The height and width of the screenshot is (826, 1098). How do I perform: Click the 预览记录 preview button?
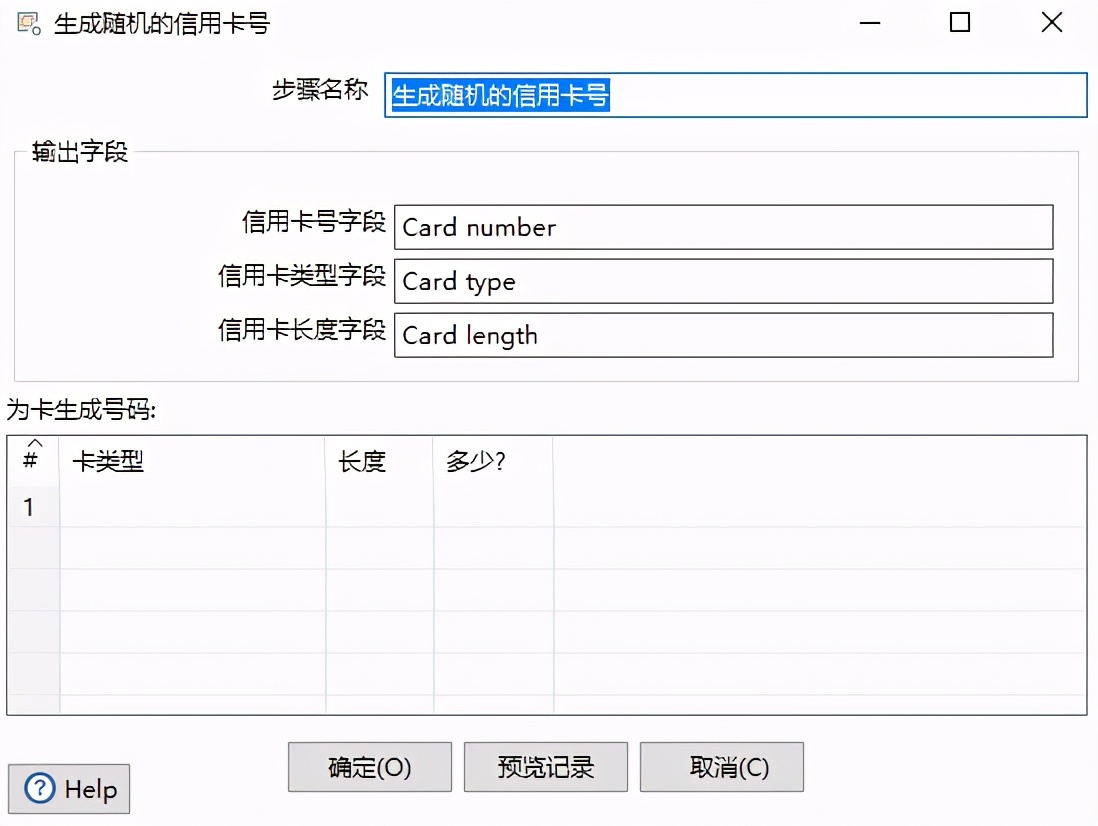coord(545,766)
